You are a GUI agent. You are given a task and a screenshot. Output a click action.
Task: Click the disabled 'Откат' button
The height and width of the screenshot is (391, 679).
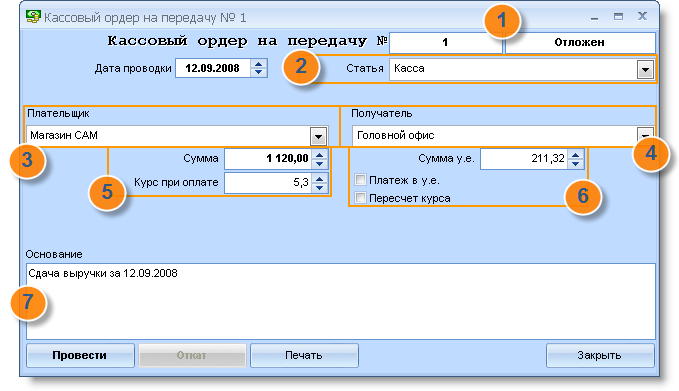point(192,355)
